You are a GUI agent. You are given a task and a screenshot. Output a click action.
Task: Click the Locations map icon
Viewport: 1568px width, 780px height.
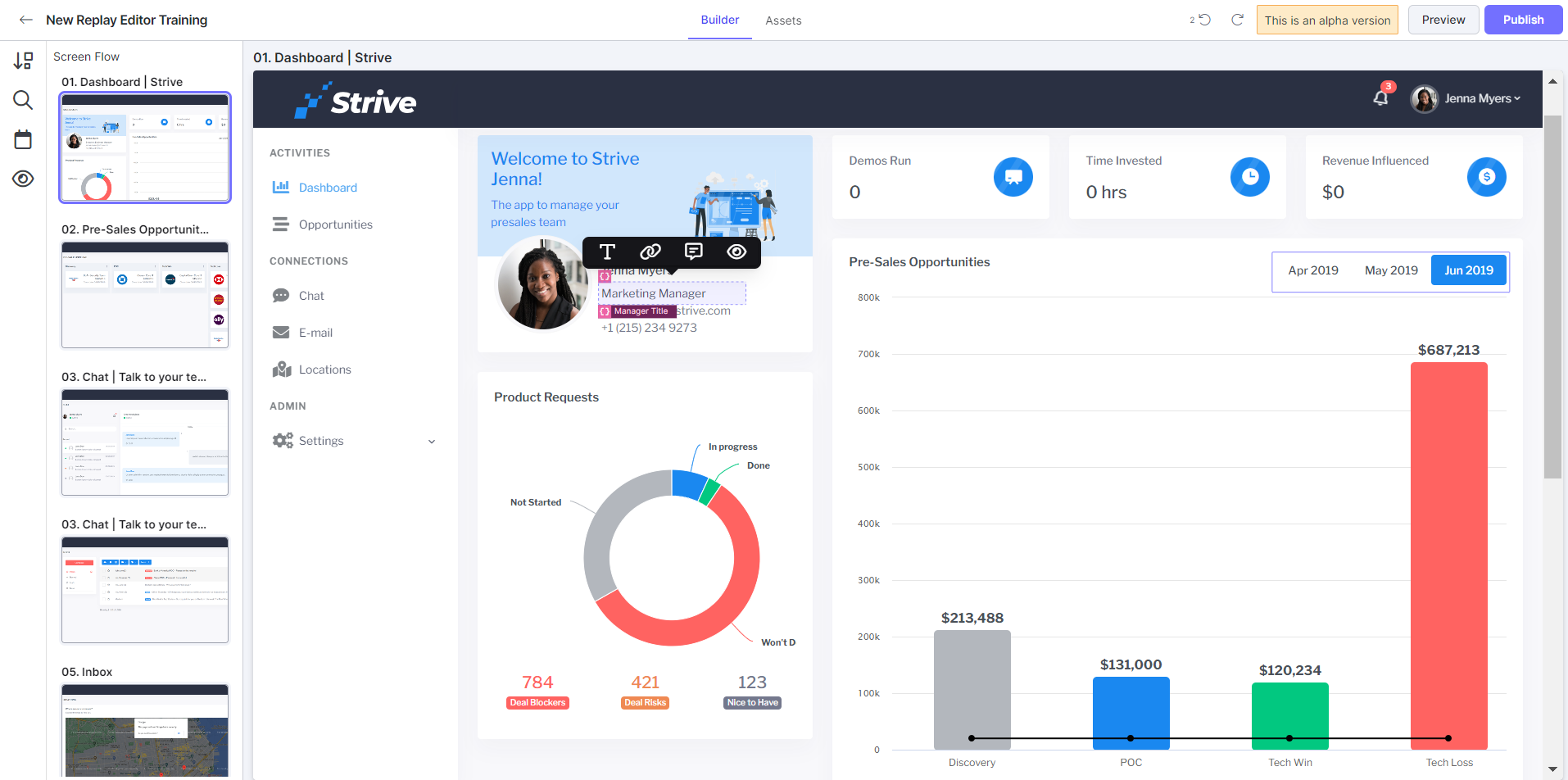point(282,369)
